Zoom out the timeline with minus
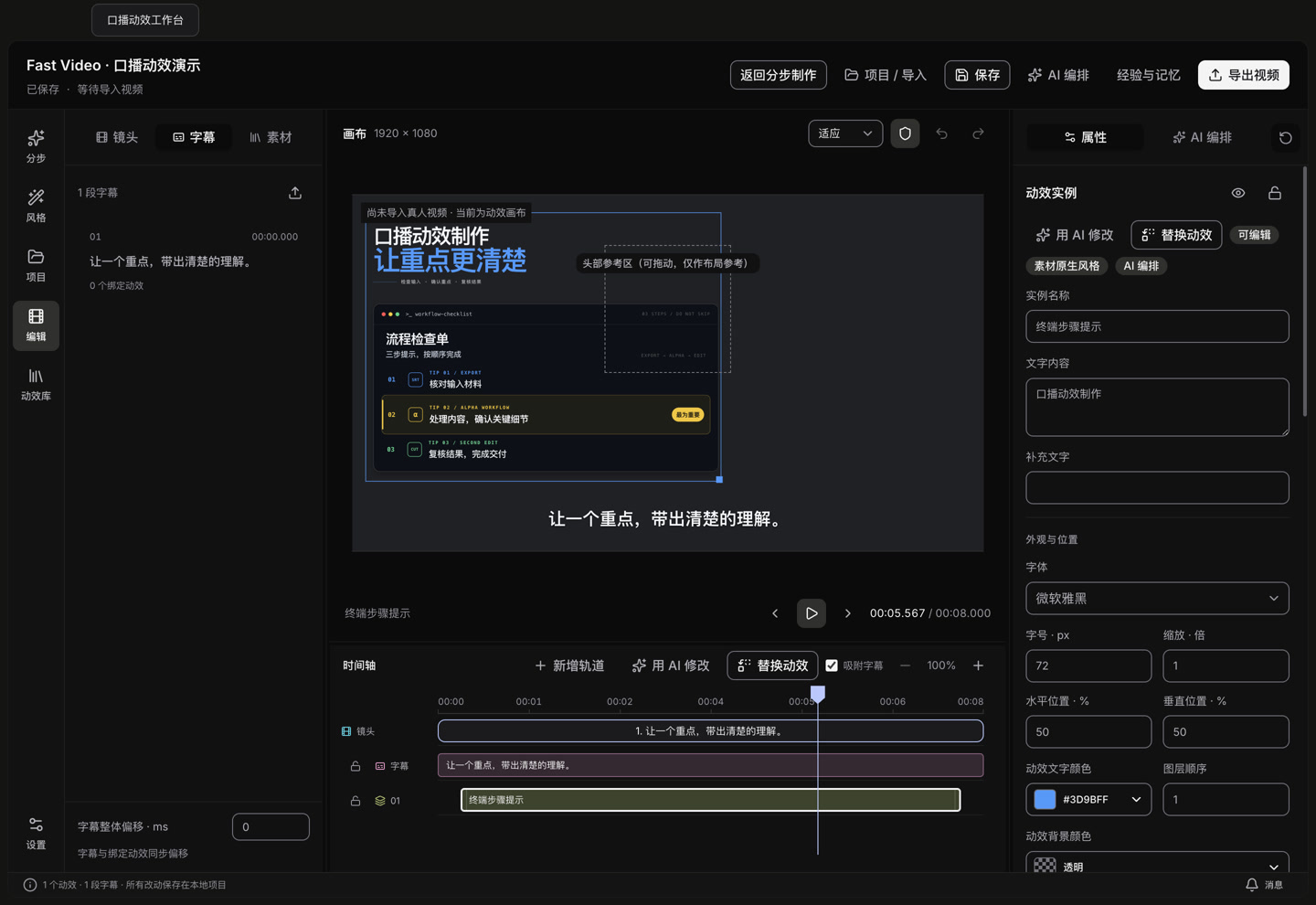The height and width of the screenshot is (905, 1316). (905, 665)
